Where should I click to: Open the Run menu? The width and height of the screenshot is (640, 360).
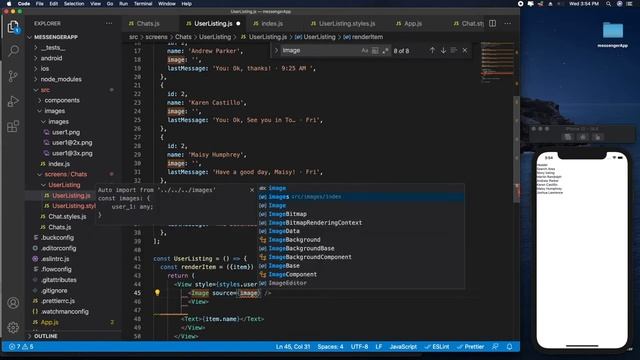point(123,4)
